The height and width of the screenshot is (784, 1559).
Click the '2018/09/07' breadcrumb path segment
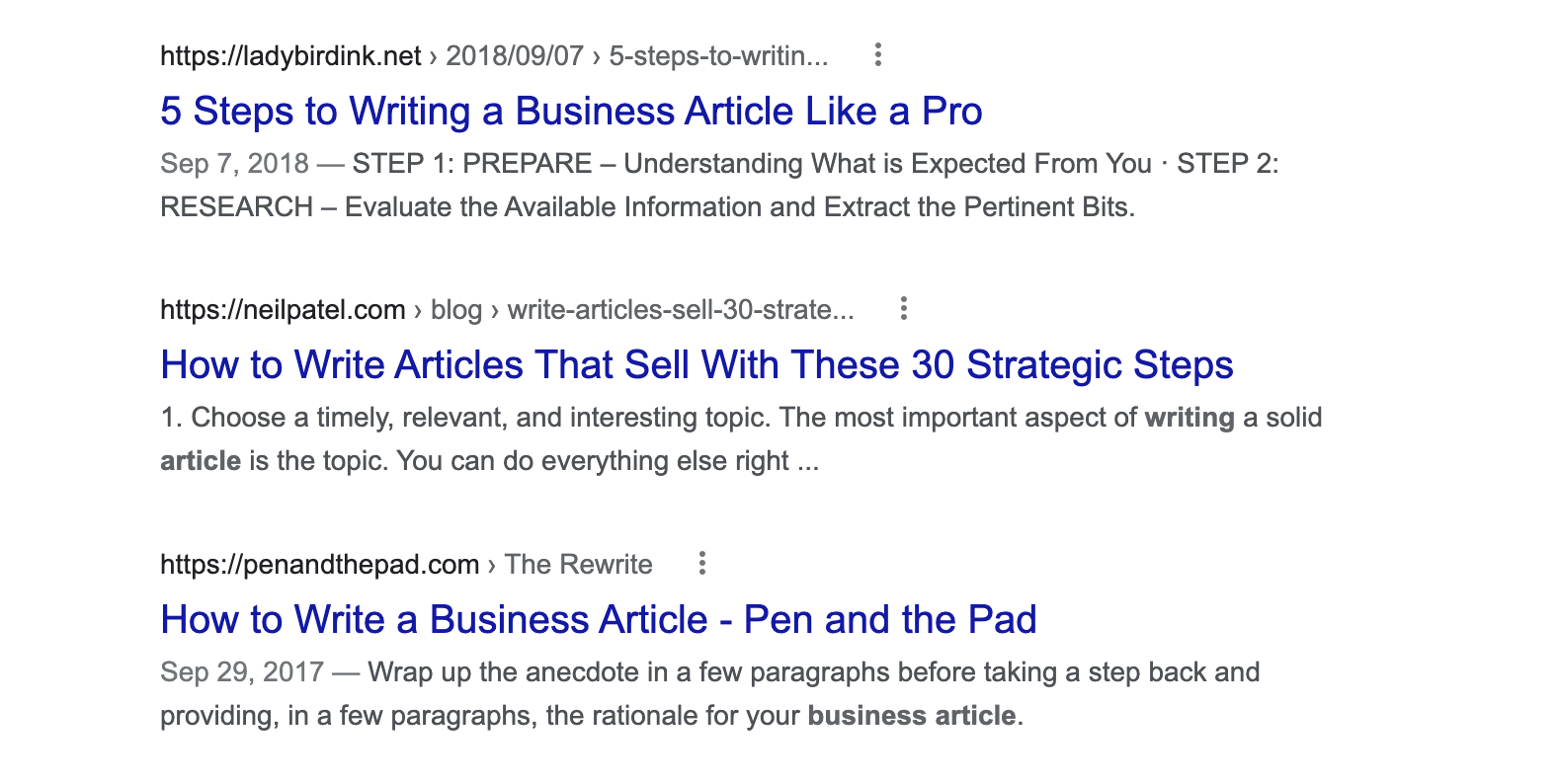point(515,56)
